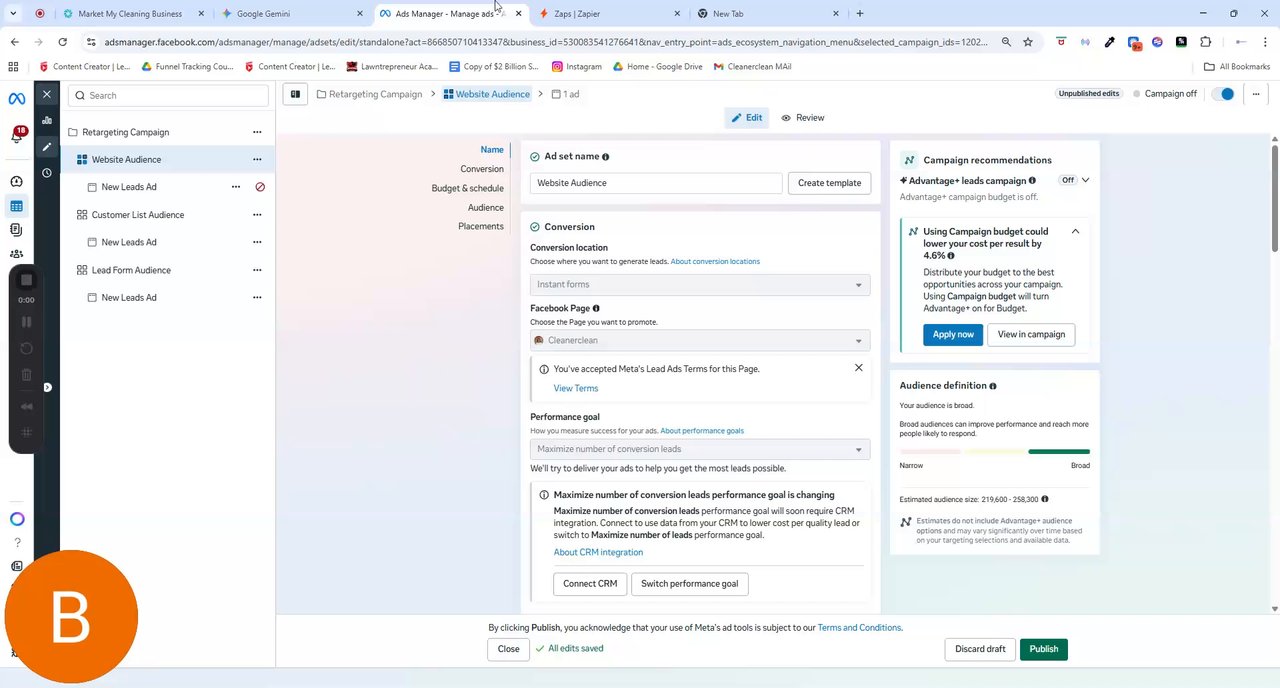Image resolution: width=1280 pixels, height=688 pixels.
Task: Open New Leads Ad under Customer List Audience
Action: (129, 242)
